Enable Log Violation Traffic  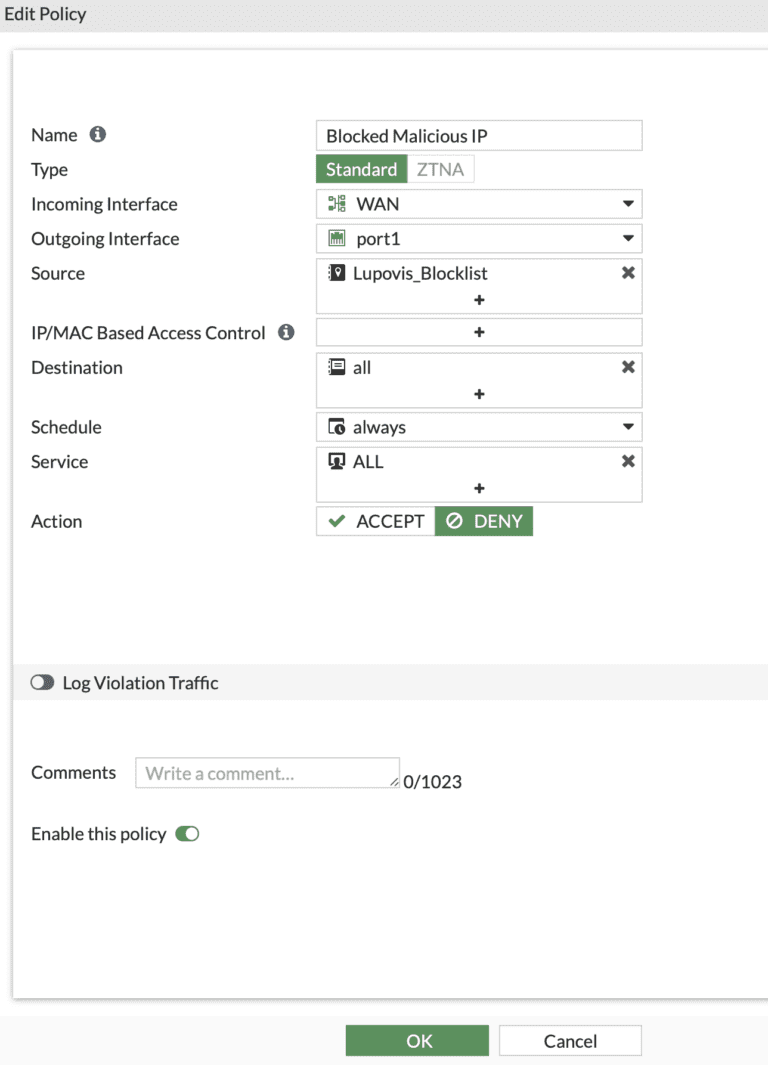coord(42,682)
